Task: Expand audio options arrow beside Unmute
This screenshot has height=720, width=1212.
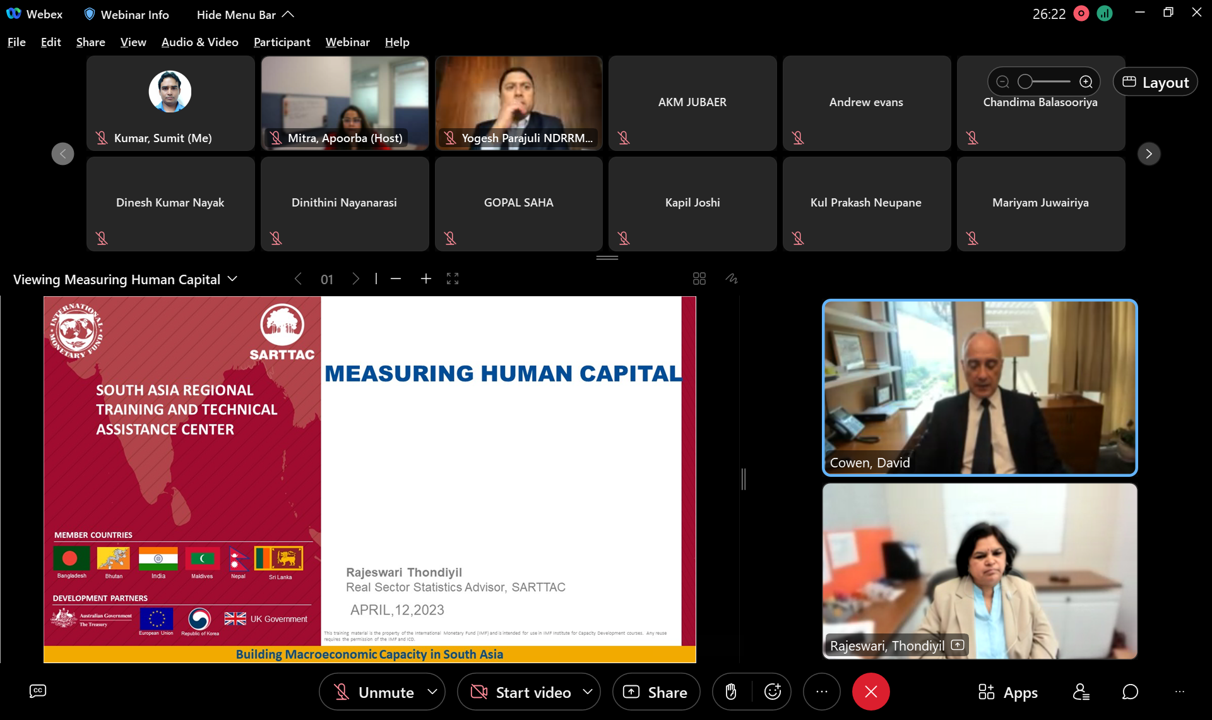Action: pyautogui.click(x=433, y=692)
